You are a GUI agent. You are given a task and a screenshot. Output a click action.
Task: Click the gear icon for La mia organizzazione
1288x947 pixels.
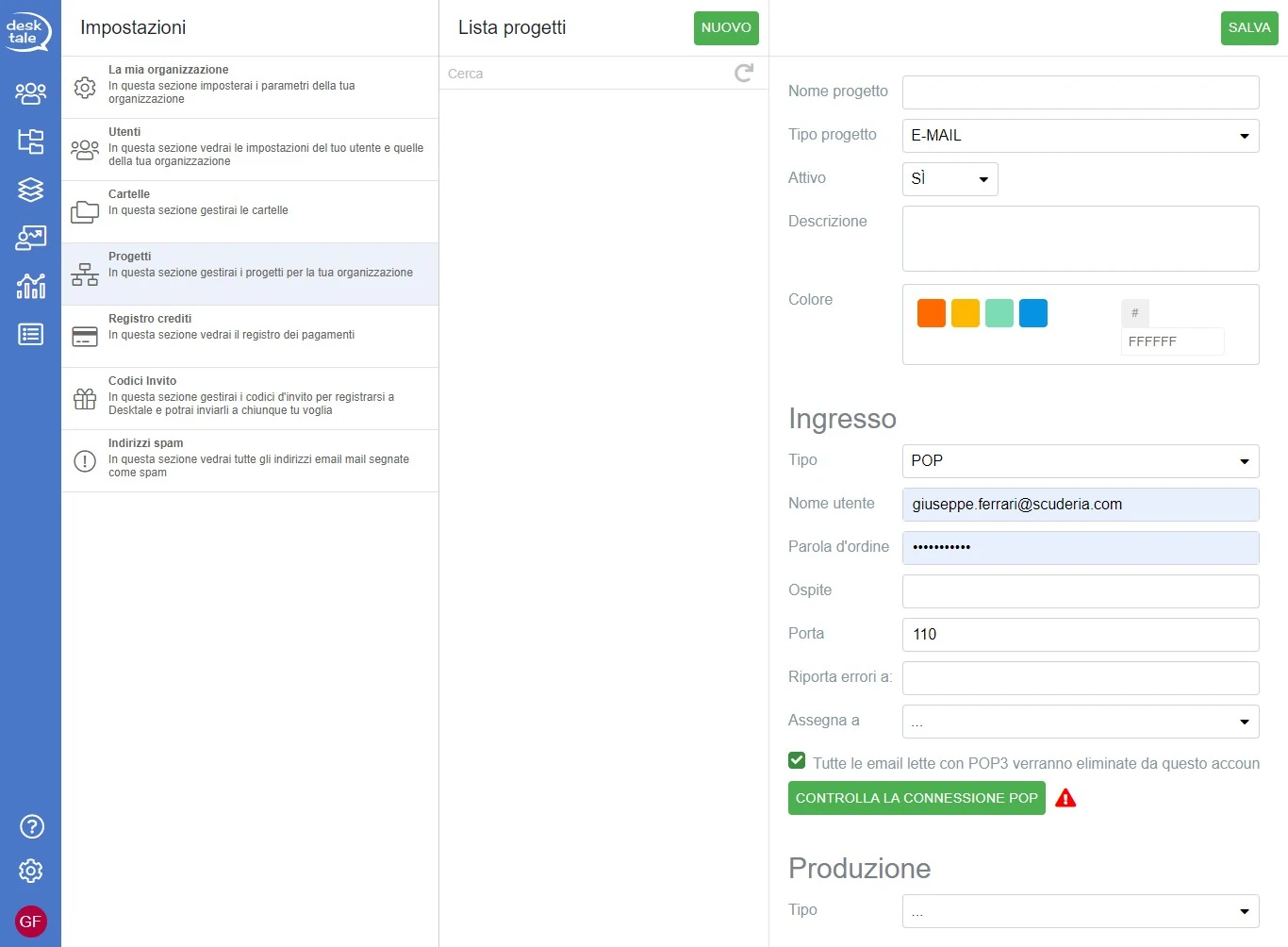tap(85, 88)
